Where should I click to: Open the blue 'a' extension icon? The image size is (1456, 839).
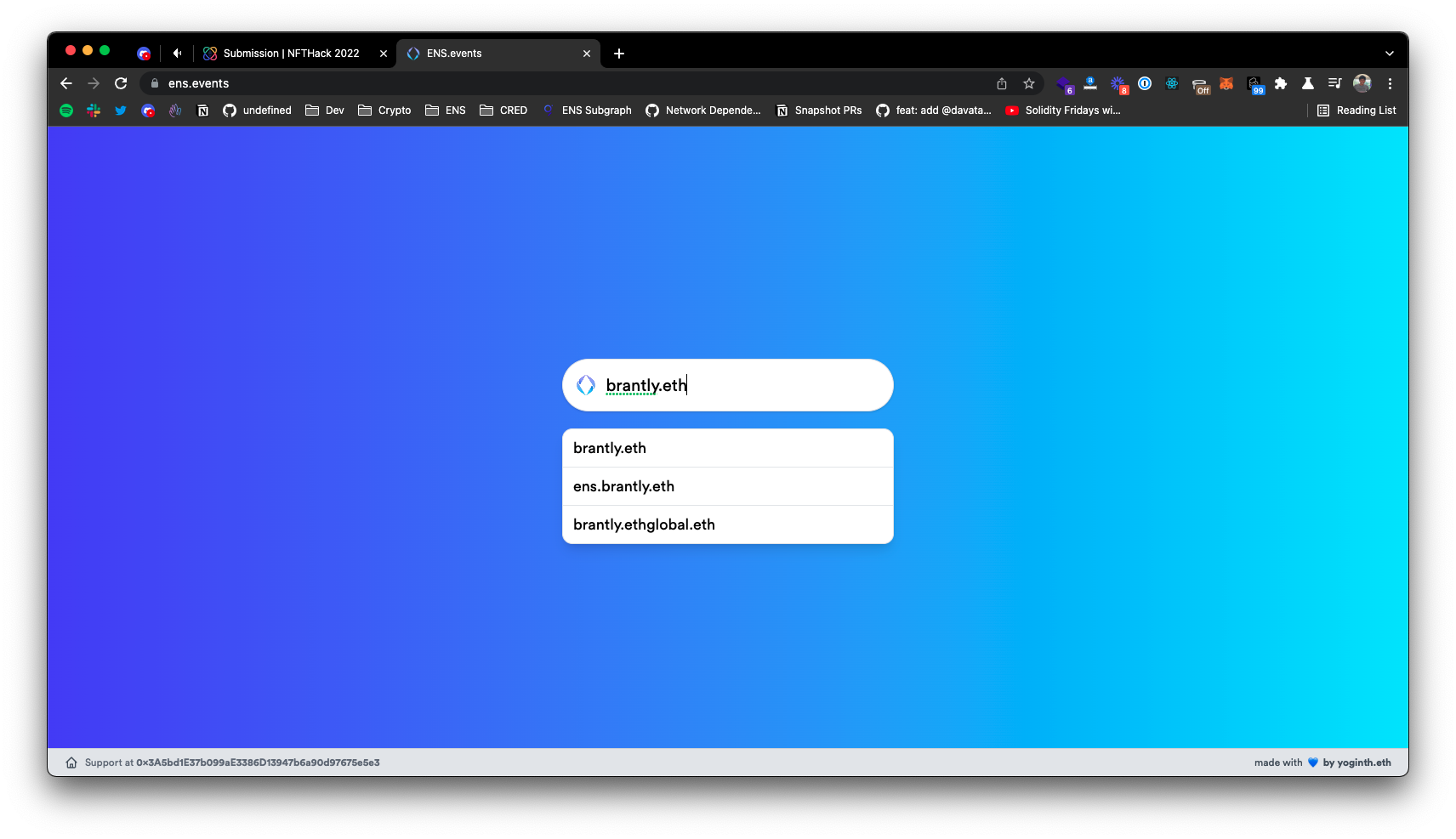point(1090,83)
